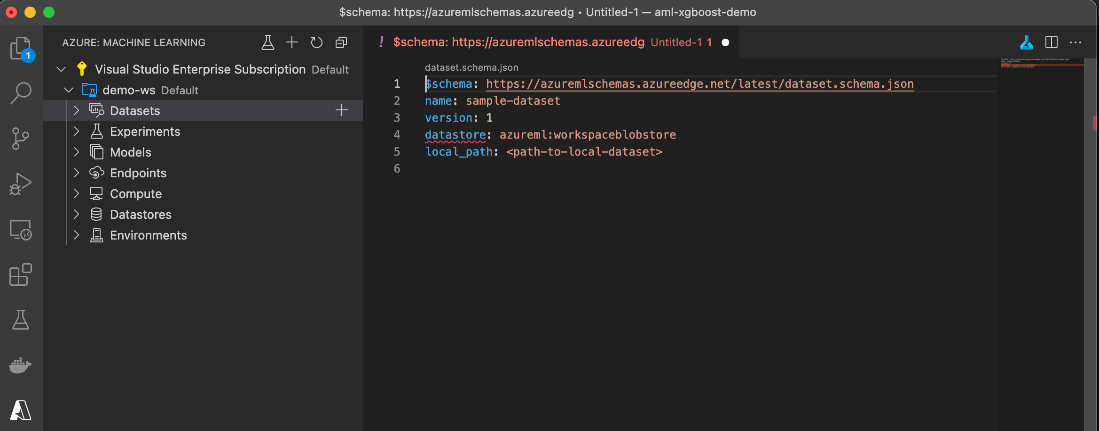Expand the Experiments node
The height and width of the screenshot is (431, 1099).
(x=76, y=132)
